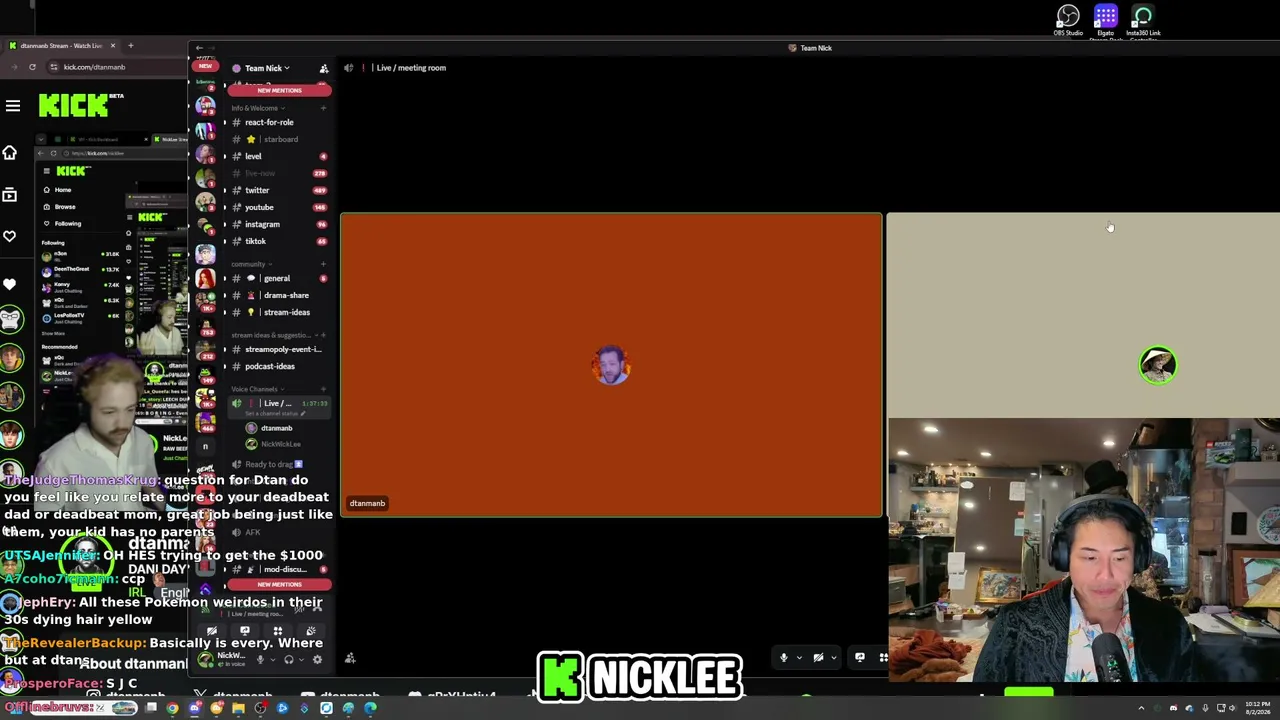Screen dimensions: 1280x720
Task: Open Kick browse sidebar icon
Action: tap(10, 195)
